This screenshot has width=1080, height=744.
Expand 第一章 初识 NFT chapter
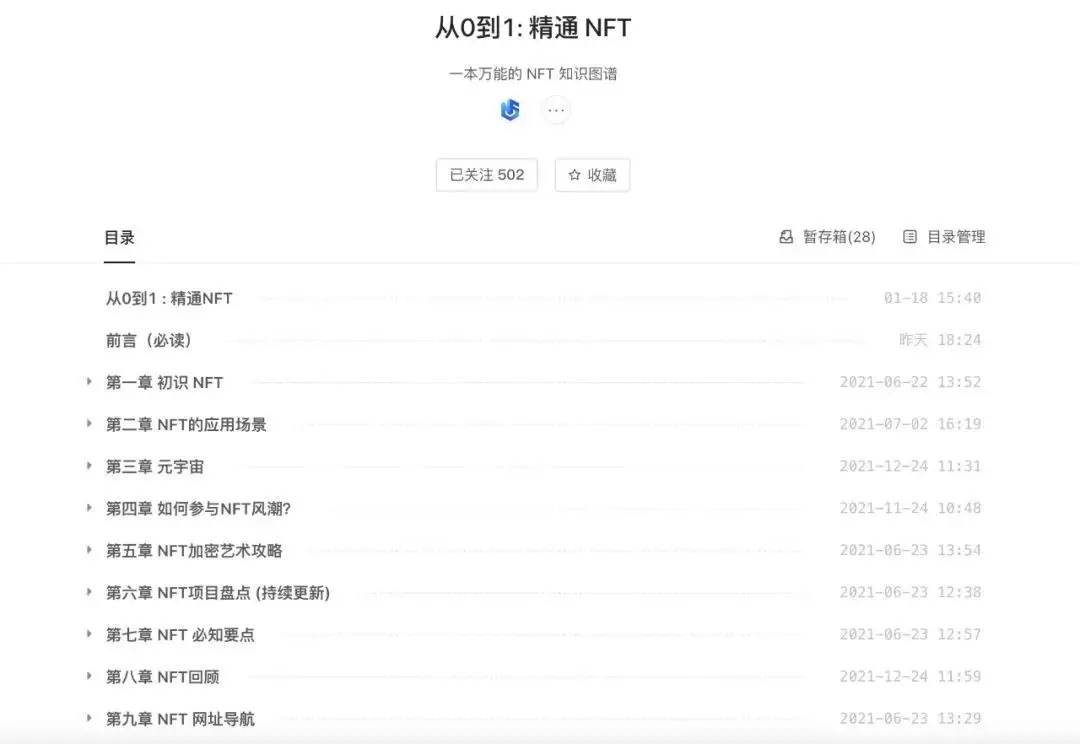coord(89,382)
